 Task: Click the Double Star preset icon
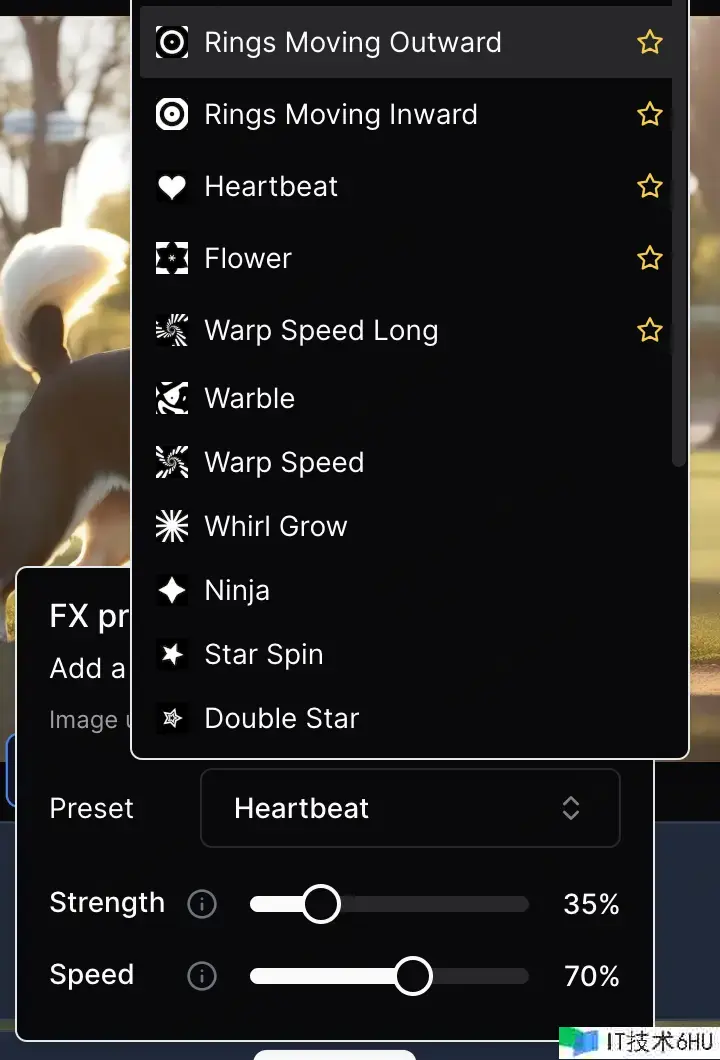click(172, 718)
